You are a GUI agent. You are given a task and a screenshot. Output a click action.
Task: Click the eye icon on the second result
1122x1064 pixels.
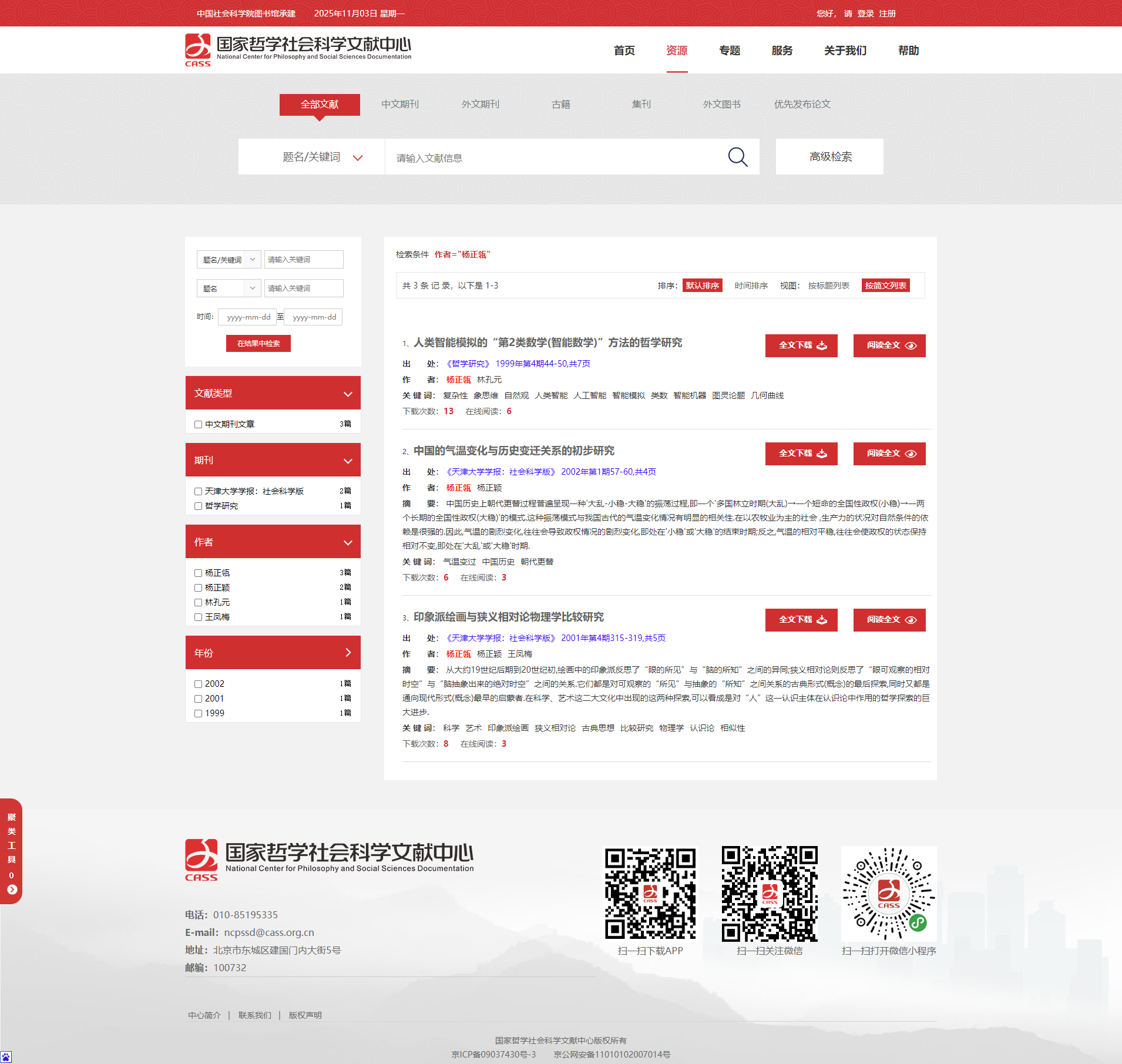coord(911,454)
